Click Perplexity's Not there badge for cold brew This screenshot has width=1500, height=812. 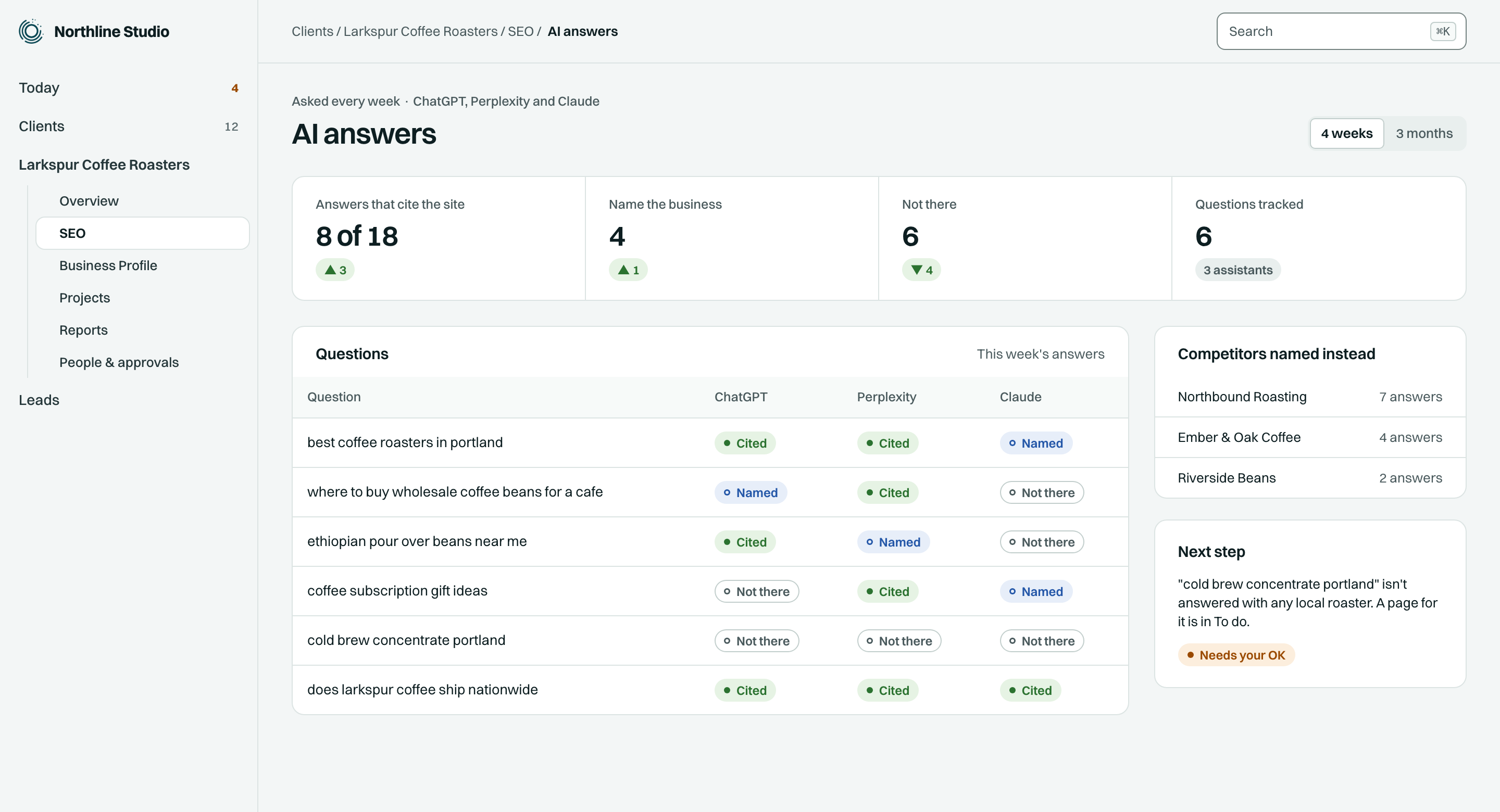[x=899, y=641]
